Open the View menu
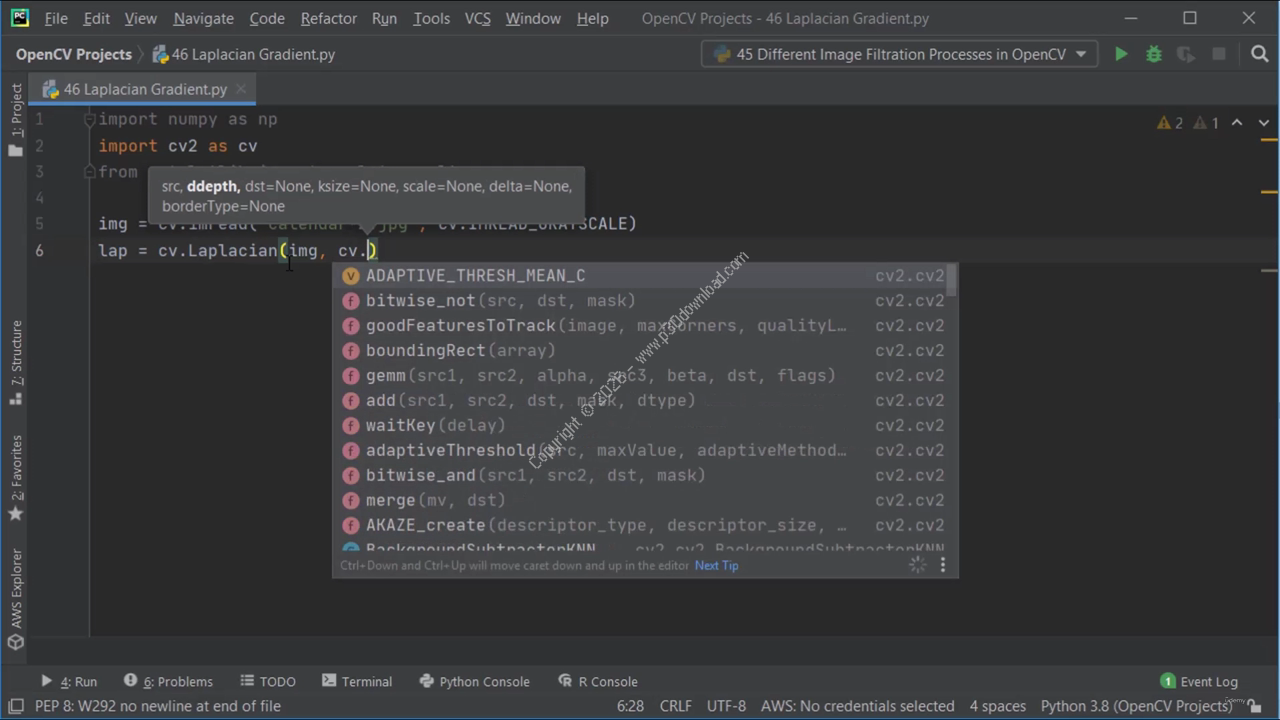 coord(140,18)
